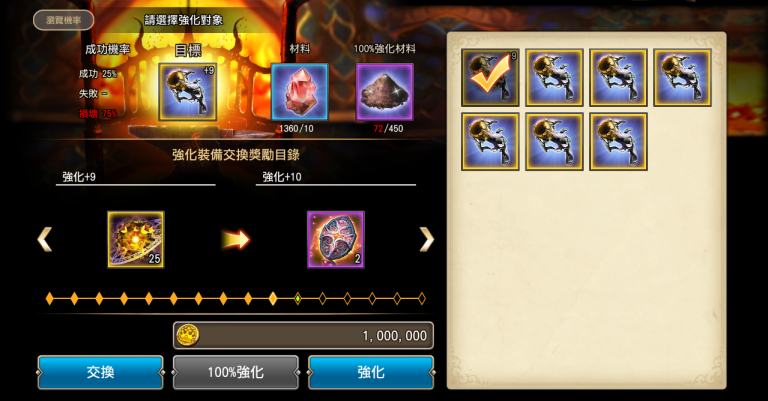
Task: Tap the 100% enhancement powder material icon
Action: tap(384, 92)
